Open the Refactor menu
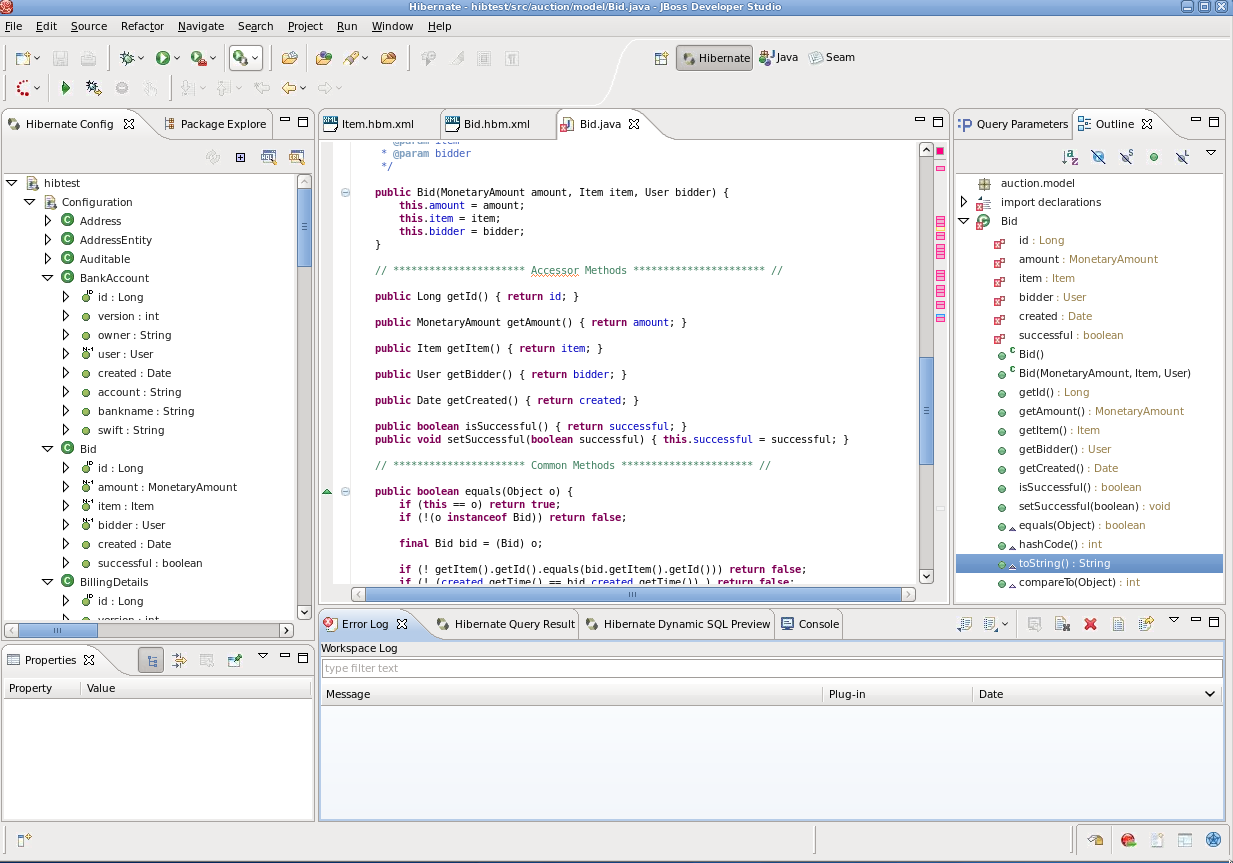The image size is (1233, 863). (142, 26)
